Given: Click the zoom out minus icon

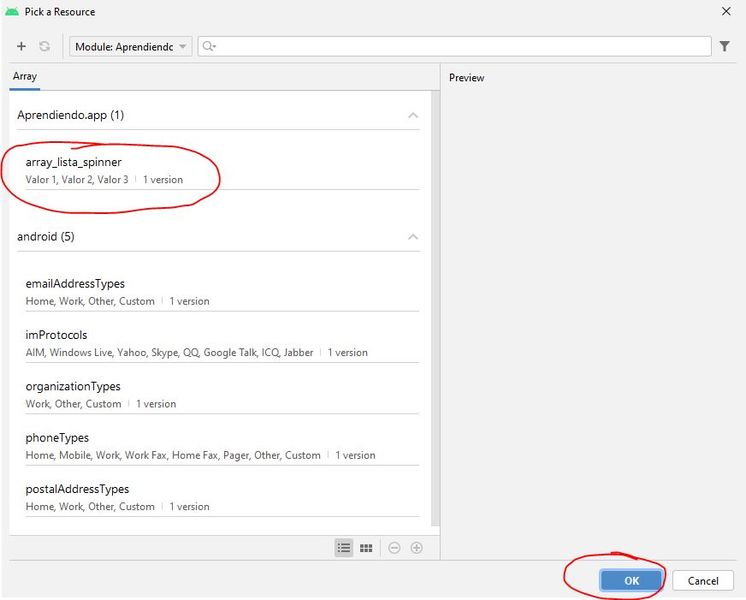Looking at the screenshot, I should tap(394, 548).
